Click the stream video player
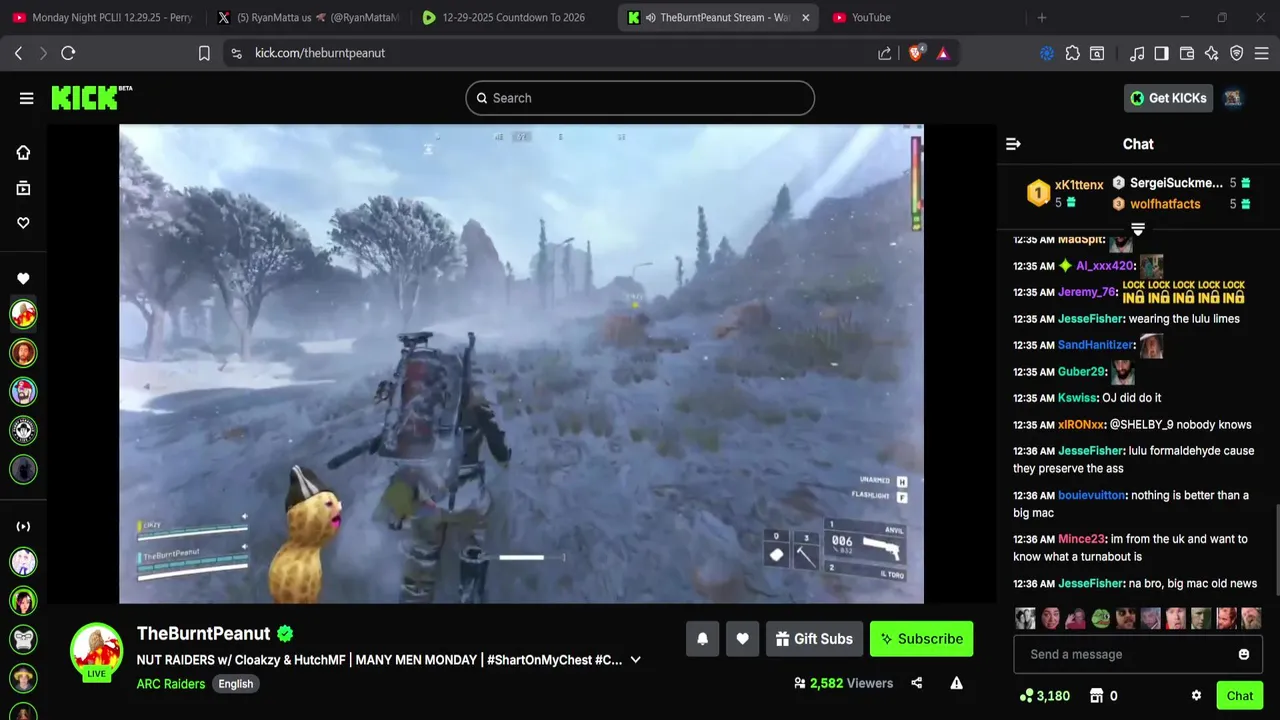The width and height of the screenshot is (1280, 720). point(521,364)
